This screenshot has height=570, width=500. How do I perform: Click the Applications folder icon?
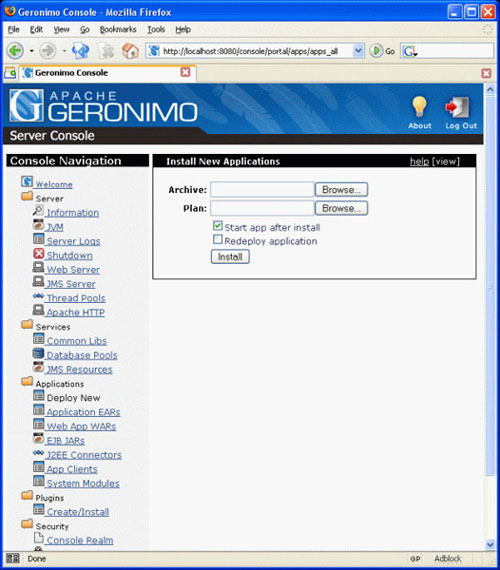27,381
